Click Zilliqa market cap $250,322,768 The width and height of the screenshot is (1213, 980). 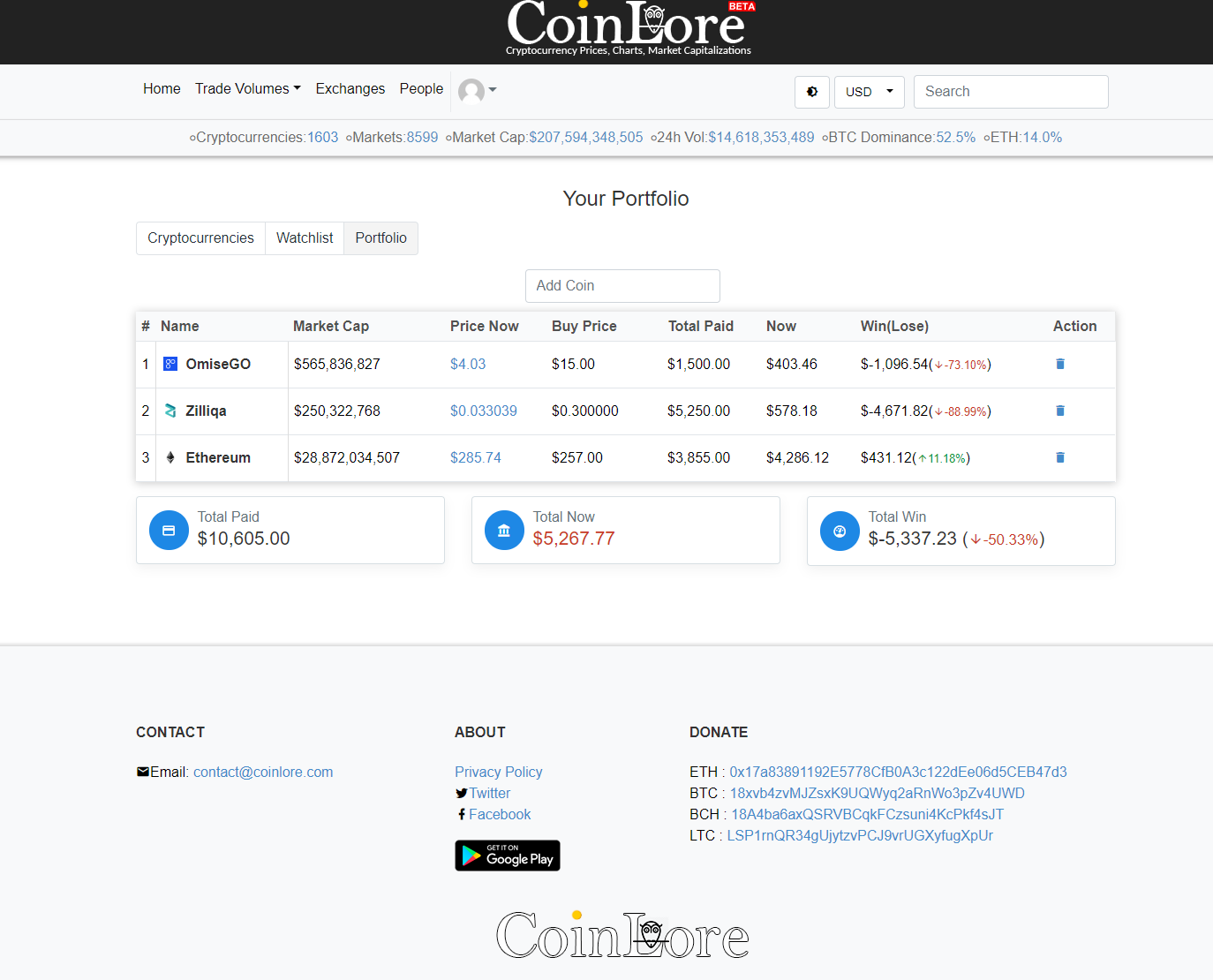pyautogui.click(x=337, y=411)
